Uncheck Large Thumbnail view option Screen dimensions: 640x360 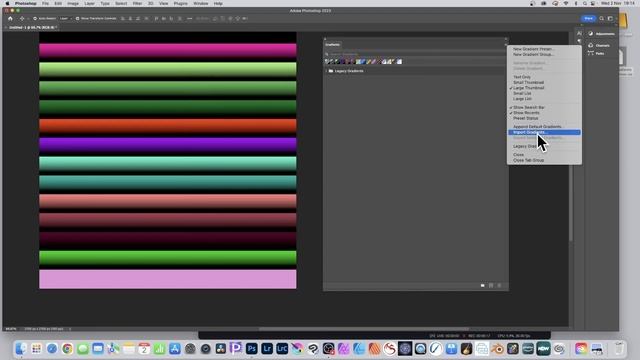tap(529, 88)
